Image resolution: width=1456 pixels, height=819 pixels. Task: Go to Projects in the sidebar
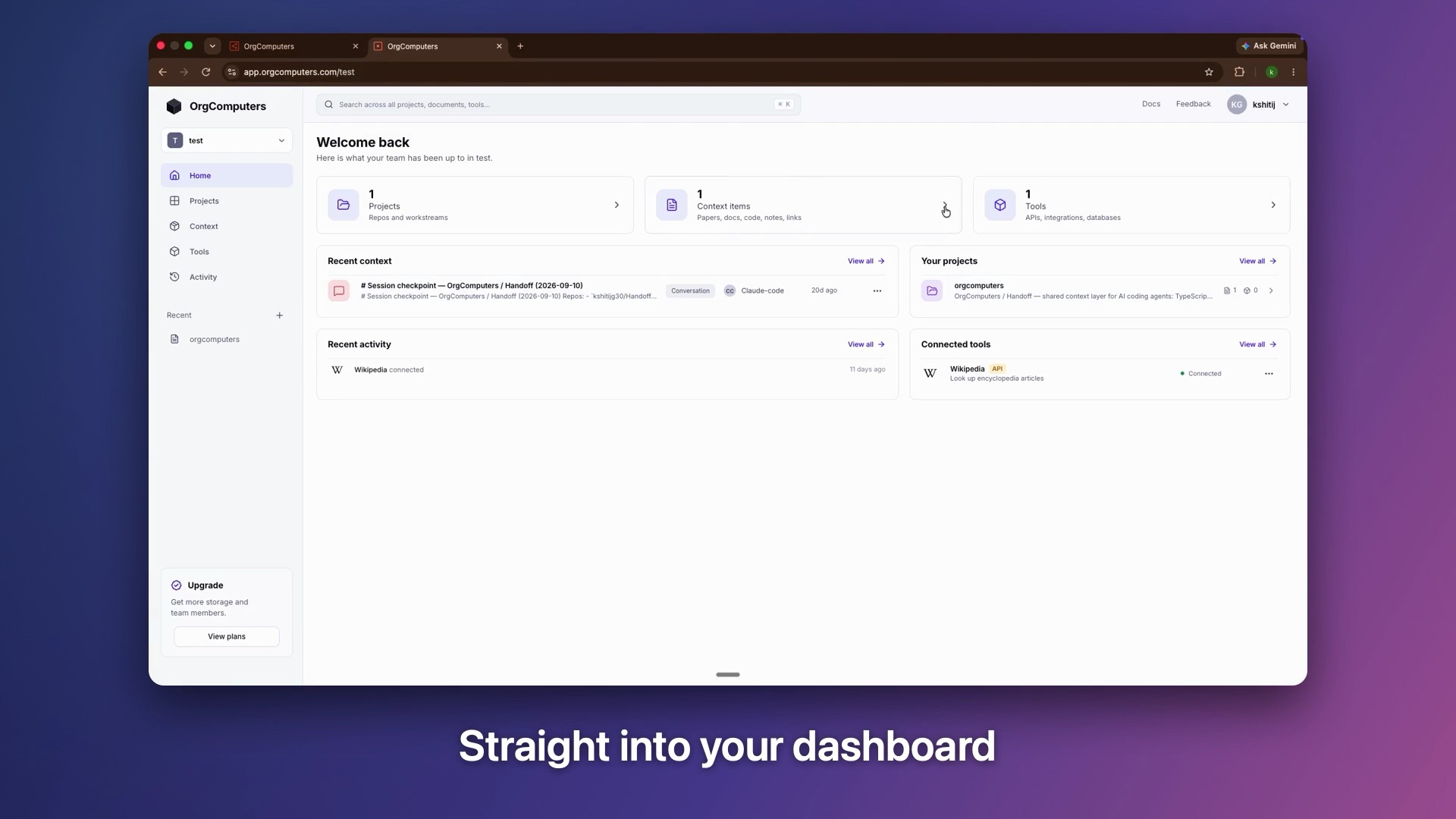click(226, 201)
